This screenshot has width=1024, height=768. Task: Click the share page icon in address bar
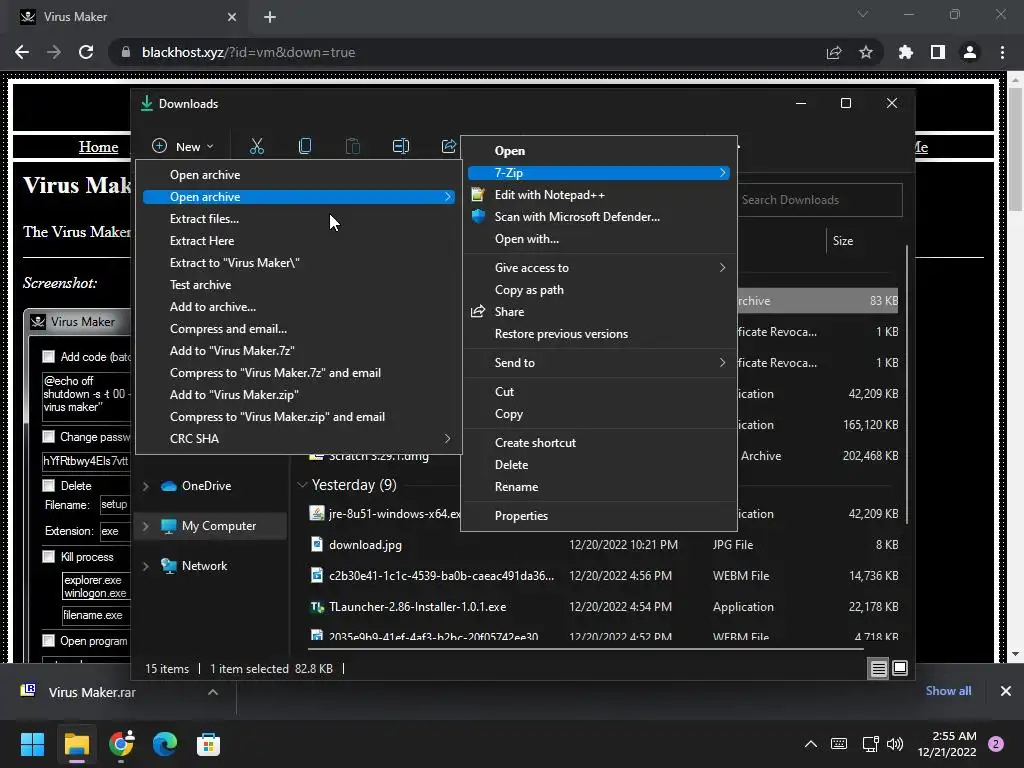click(834, 52)
